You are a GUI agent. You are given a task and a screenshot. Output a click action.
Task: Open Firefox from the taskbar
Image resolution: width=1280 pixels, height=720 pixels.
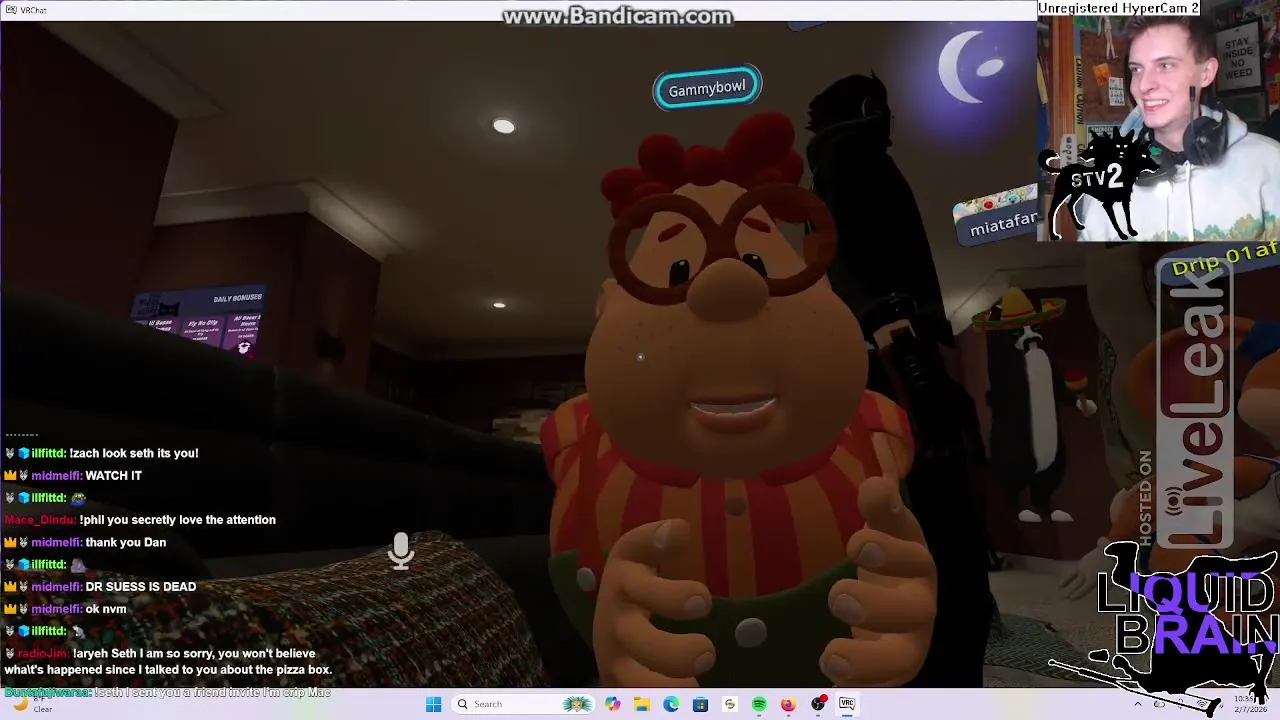click(x=788, y=704)
